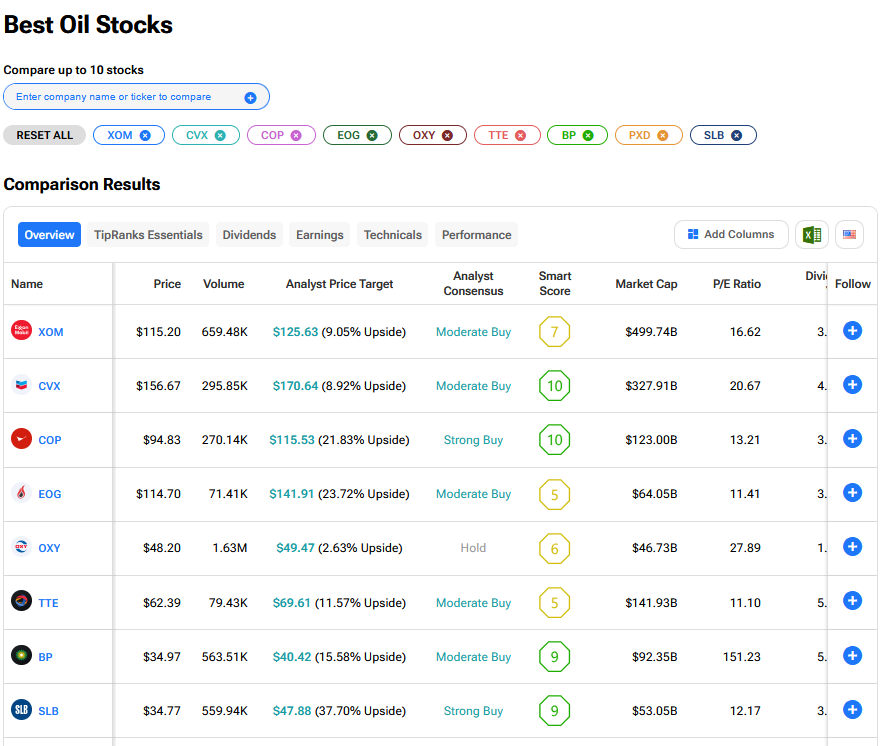Remove PXD chip with x icon
The height and width of the screenshot is (746, 882).
(663, 136)
